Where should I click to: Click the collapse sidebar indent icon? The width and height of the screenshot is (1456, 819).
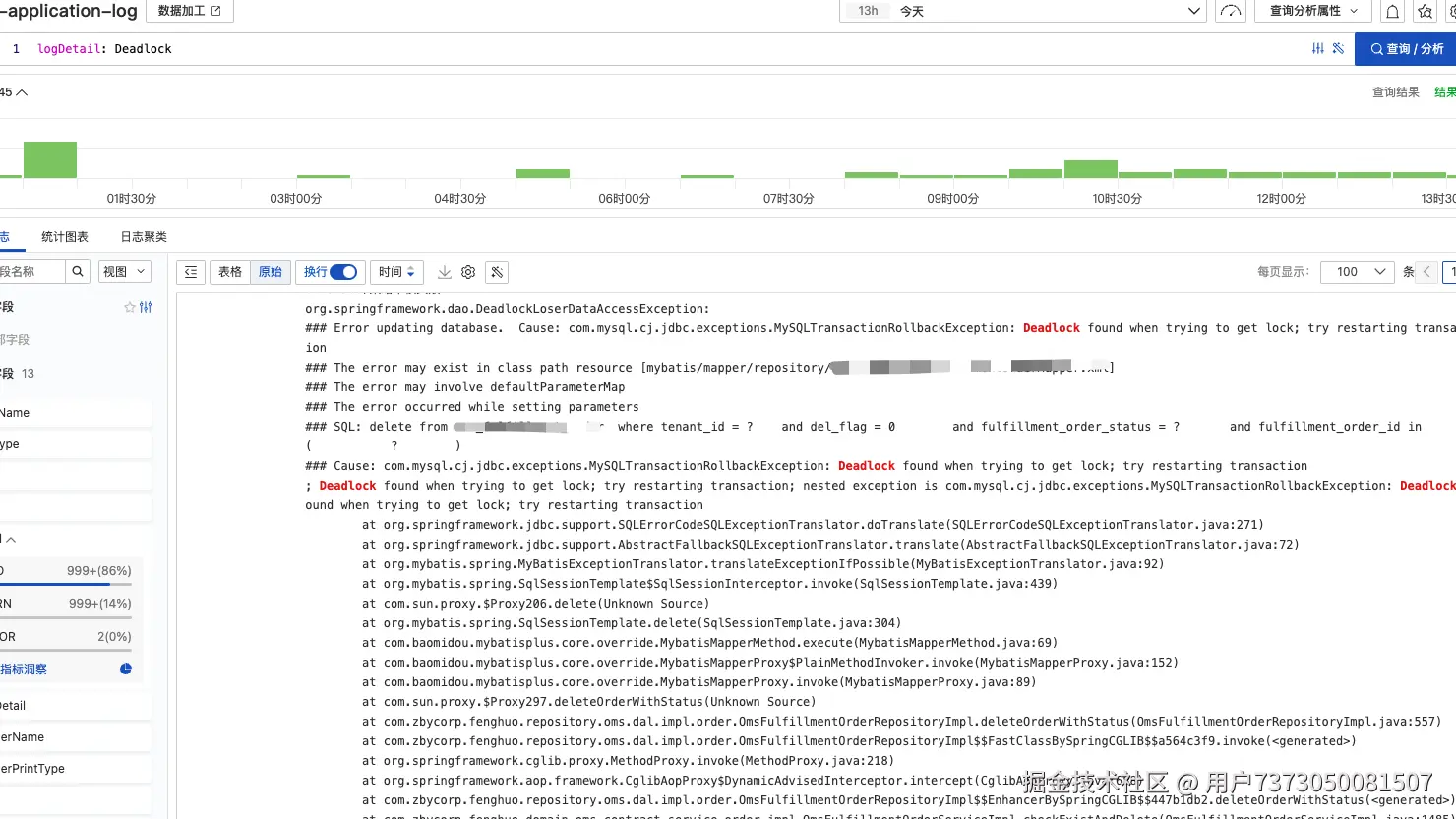click(x=191, y=272)
